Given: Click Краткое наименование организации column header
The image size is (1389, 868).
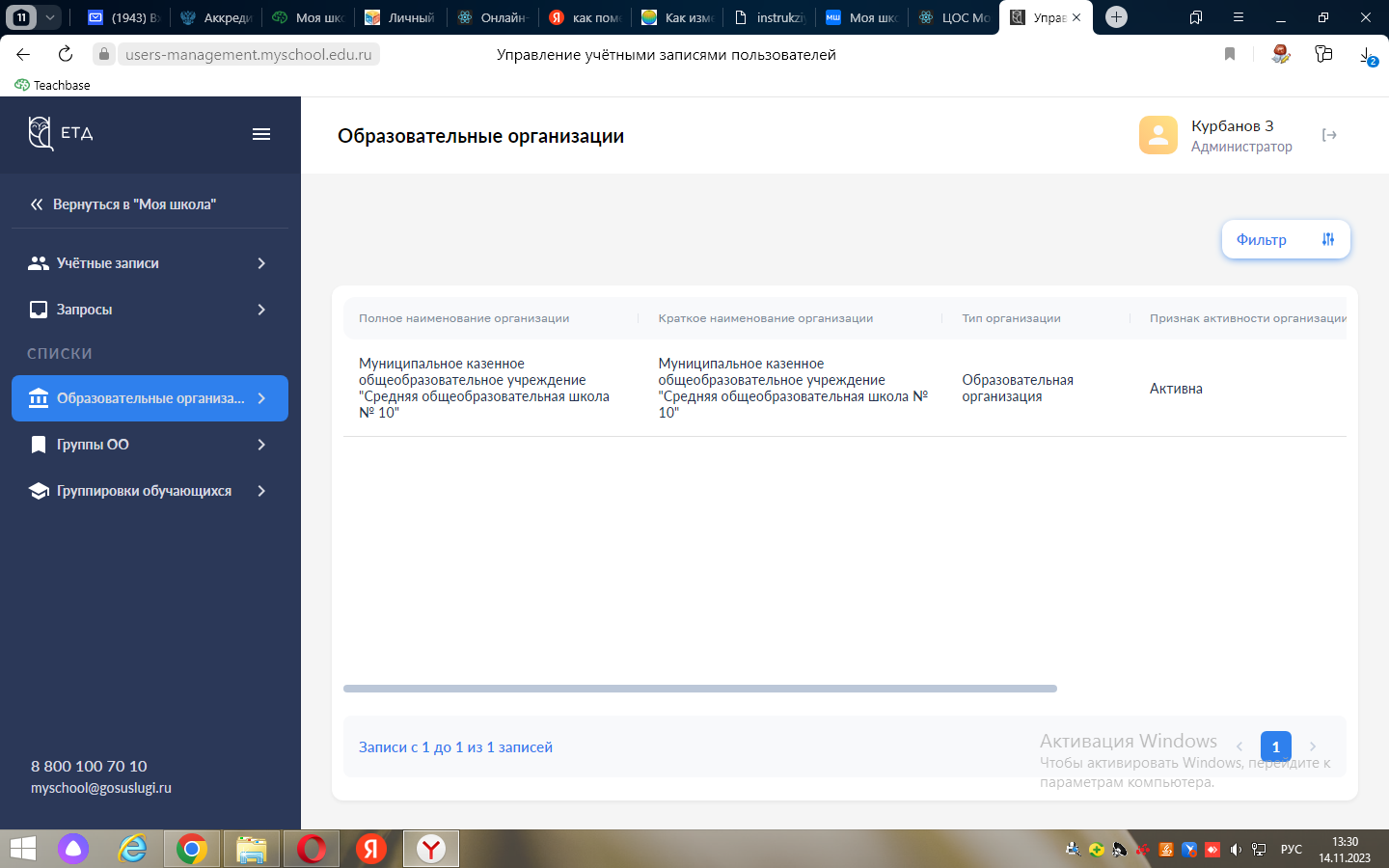Looking at the screenshot, I should 766,318.
